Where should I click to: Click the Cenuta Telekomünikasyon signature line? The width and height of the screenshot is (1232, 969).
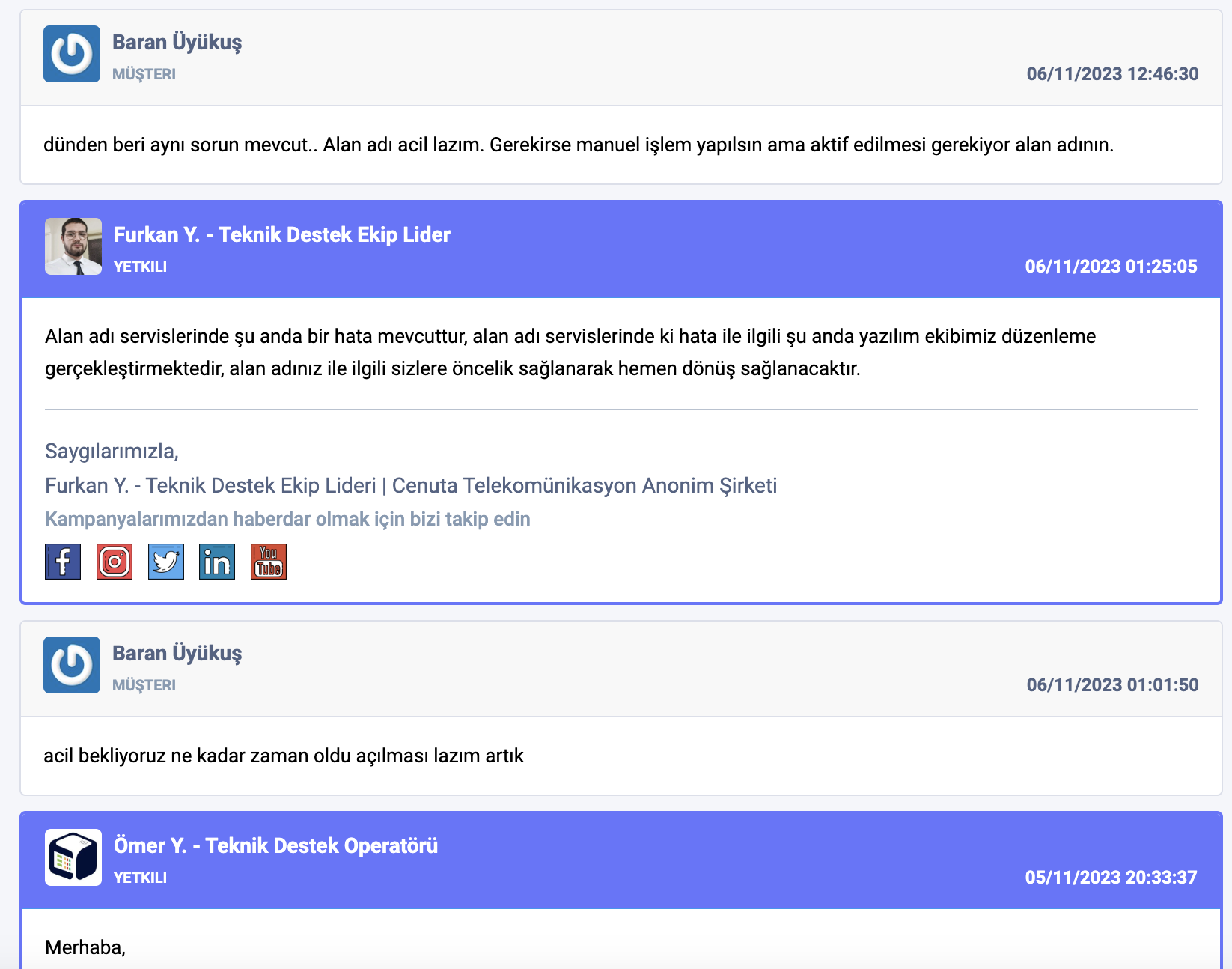click(x=411, y=485)
